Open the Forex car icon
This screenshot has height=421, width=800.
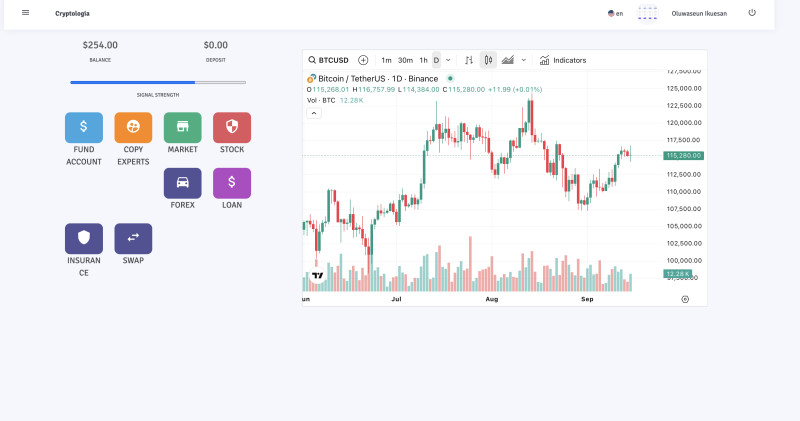(183, 183)
